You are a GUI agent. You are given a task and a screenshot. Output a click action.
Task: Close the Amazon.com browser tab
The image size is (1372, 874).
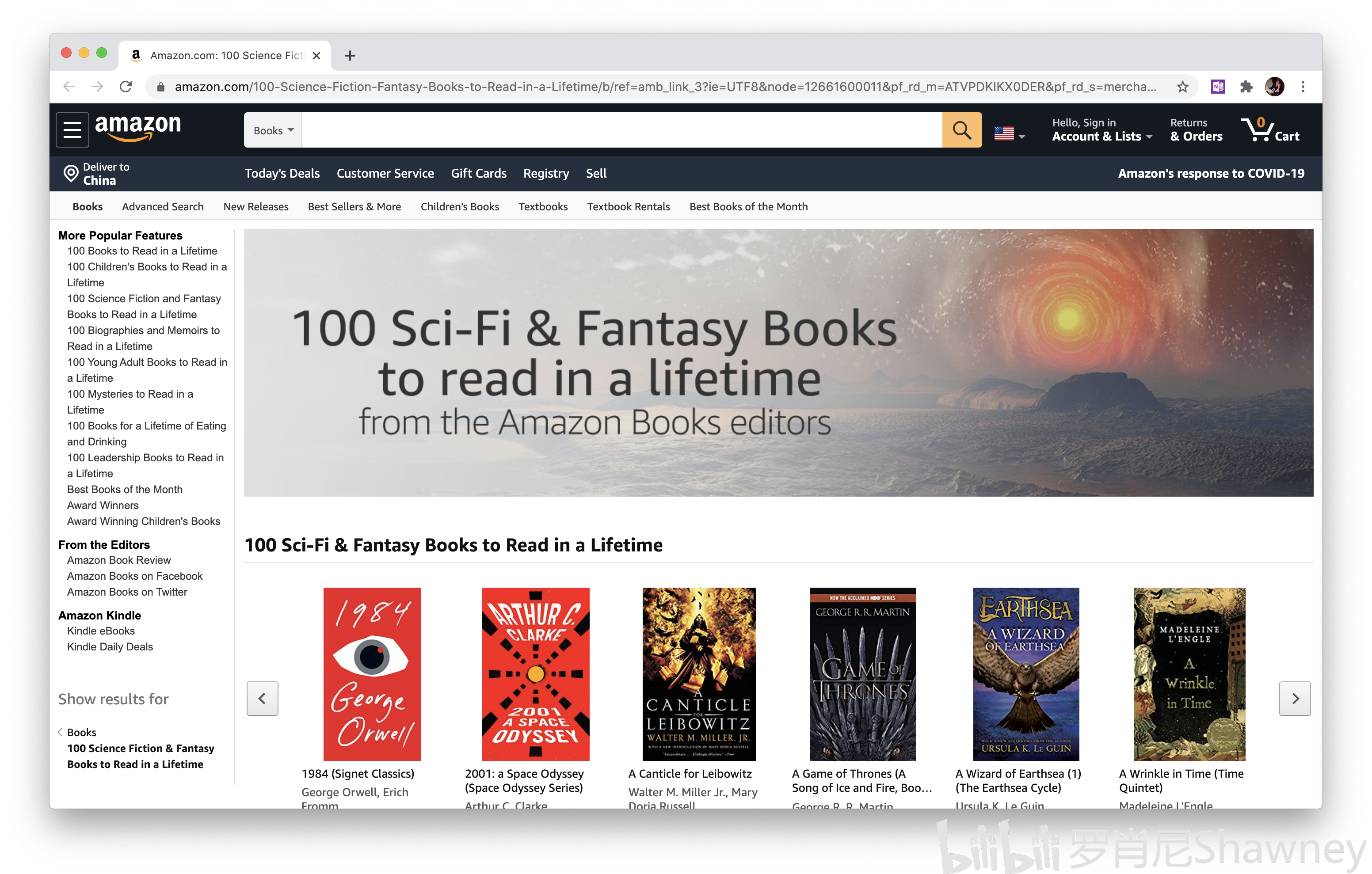(x=317, y=55)
